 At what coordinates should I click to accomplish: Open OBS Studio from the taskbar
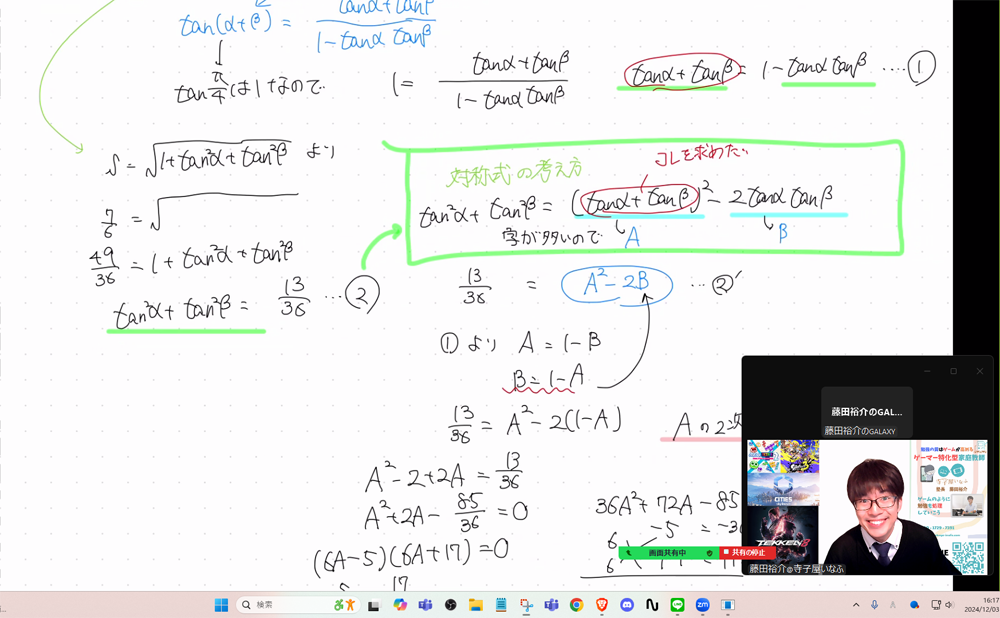451,605
